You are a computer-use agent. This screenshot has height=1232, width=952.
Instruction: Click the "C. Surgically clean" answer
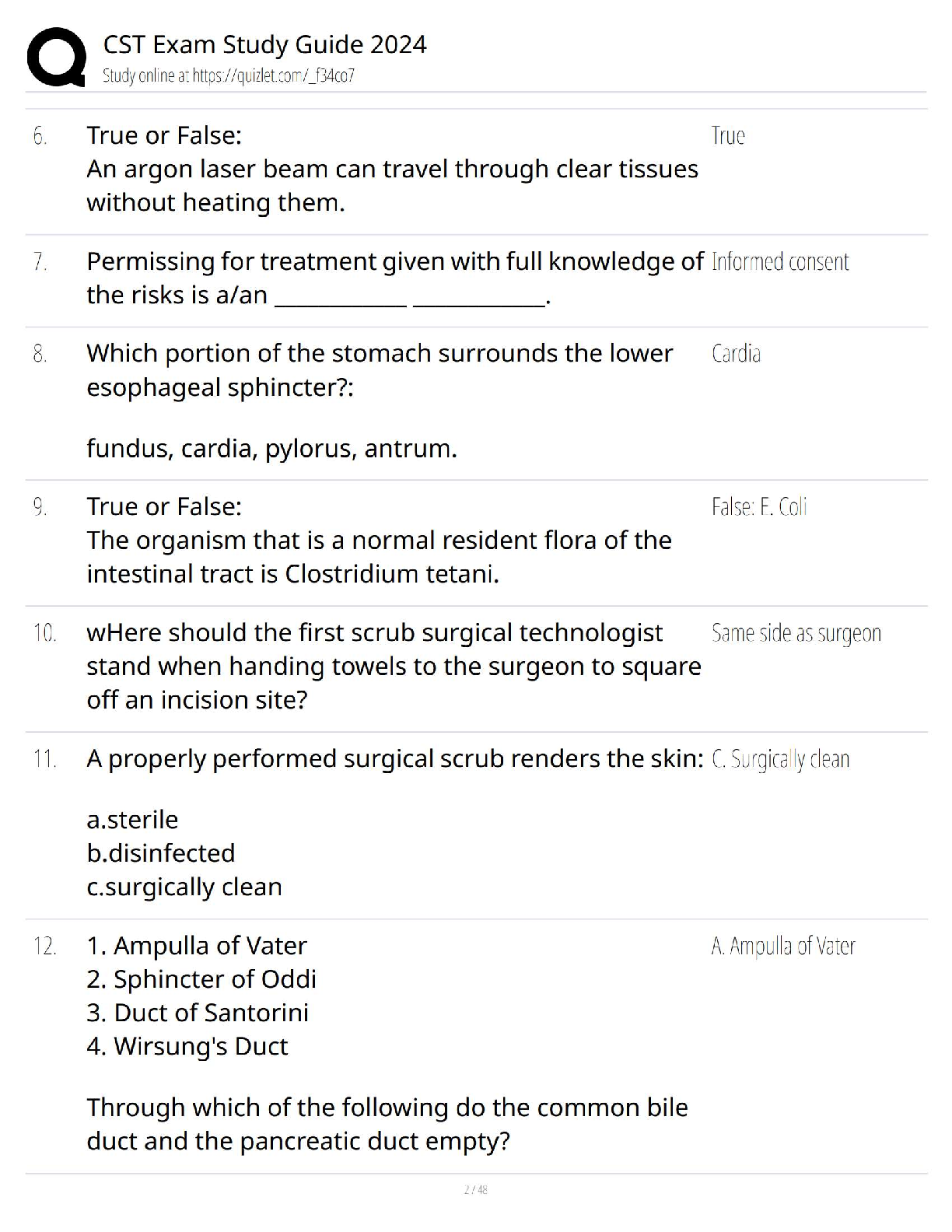(780, 759)
